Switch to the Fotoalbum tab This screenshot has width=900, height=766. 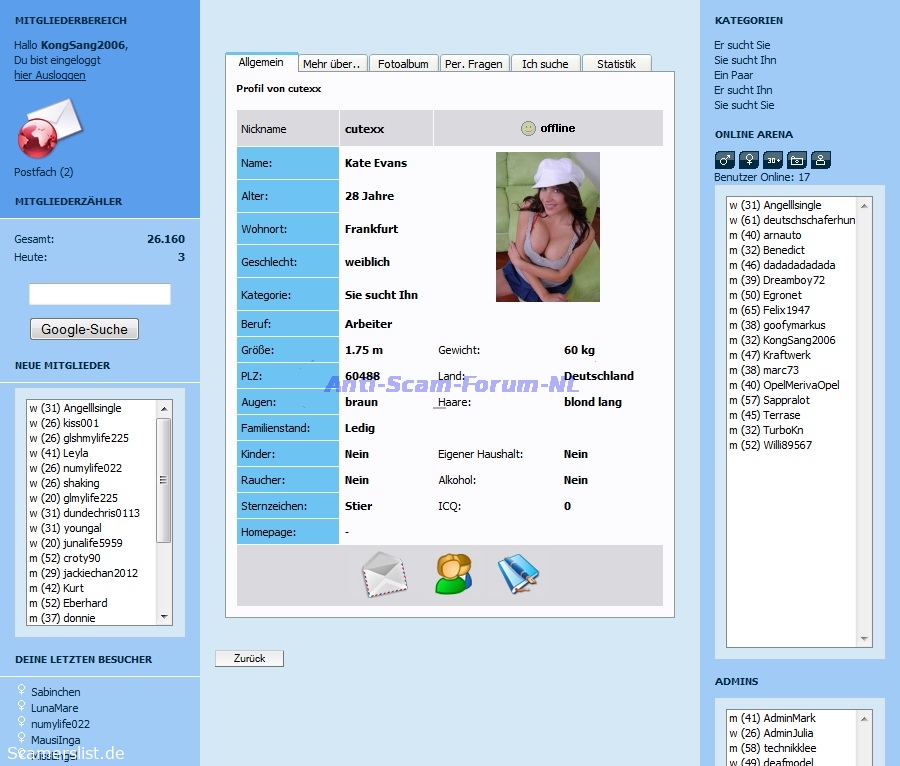[403, 64]
